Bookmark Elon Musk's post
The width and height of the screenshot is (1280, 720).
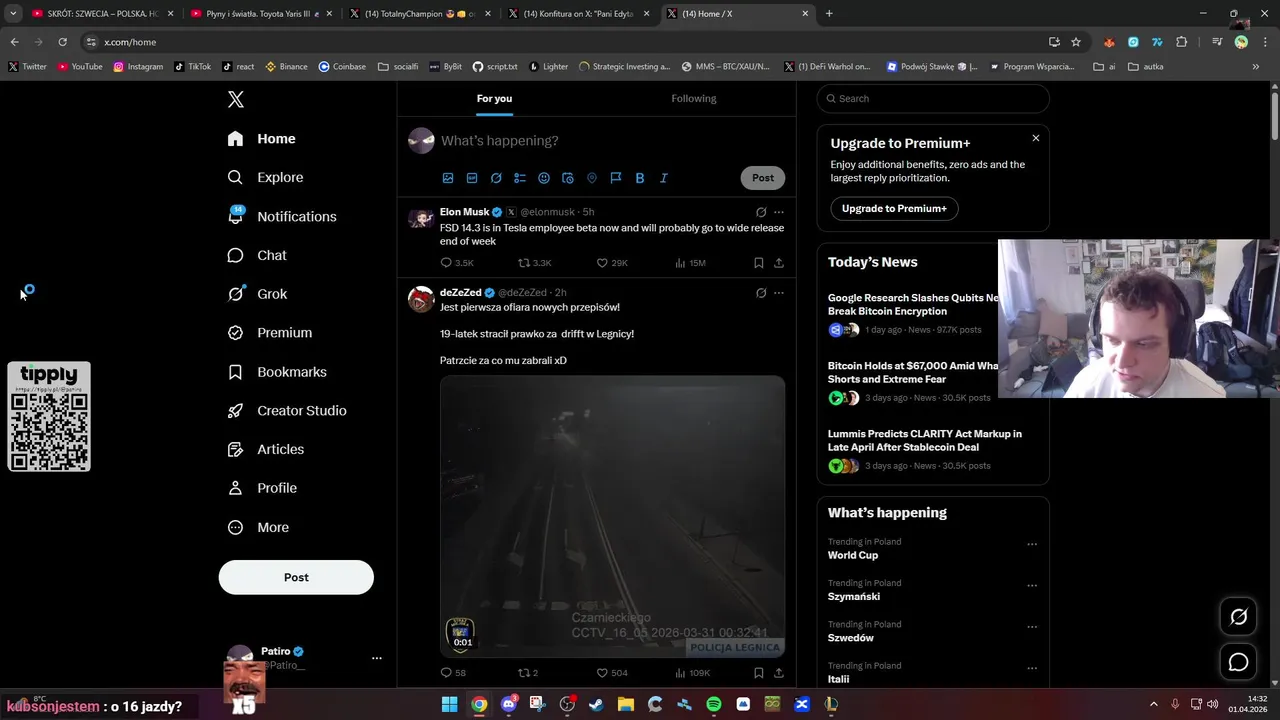point(759,263)
